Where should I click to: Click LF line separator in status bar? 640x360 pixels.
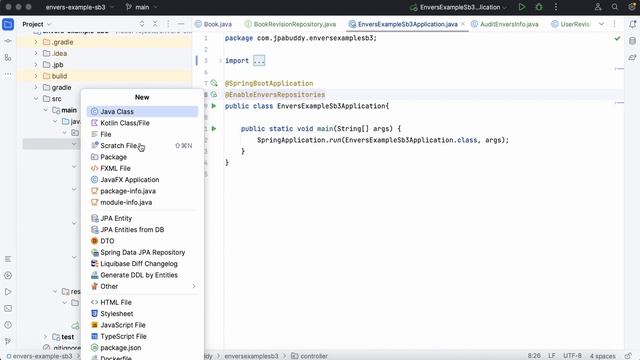(552, 356)
